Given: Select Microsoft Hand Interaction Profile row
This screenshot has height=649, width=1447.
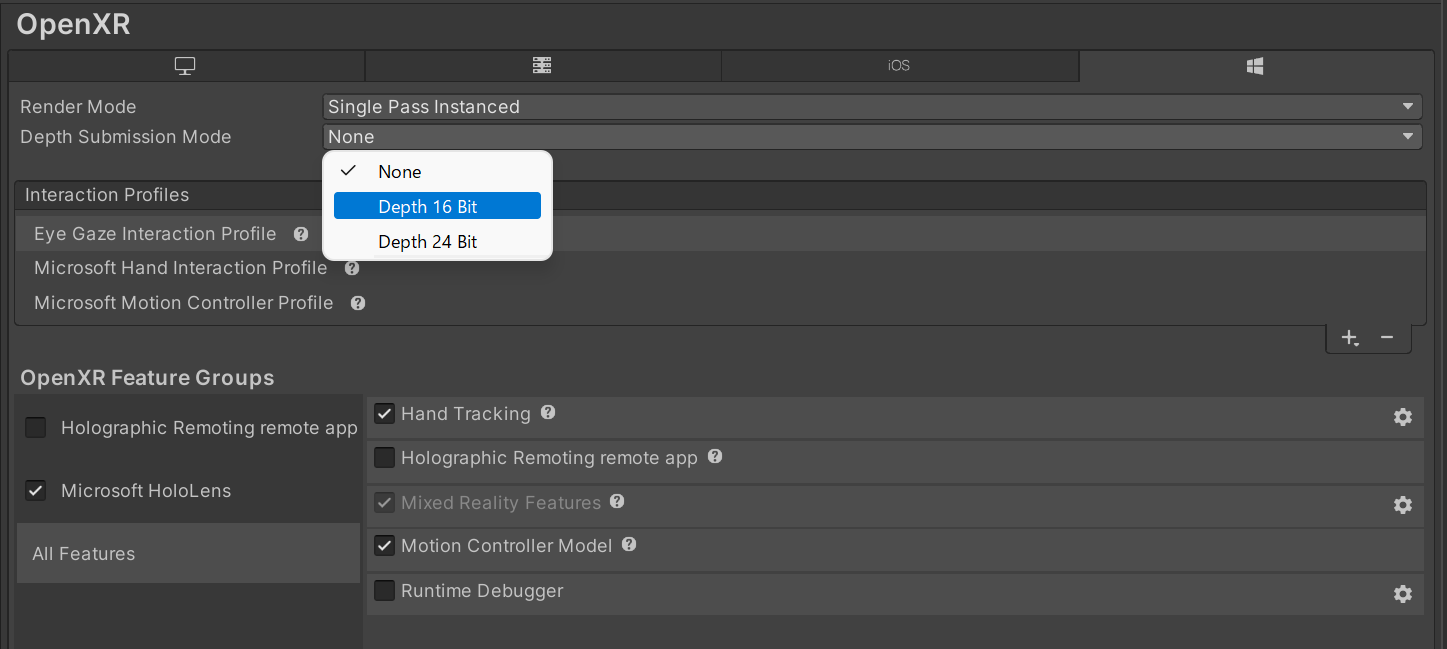Looking at the screenshot, I should pos(720,268).
